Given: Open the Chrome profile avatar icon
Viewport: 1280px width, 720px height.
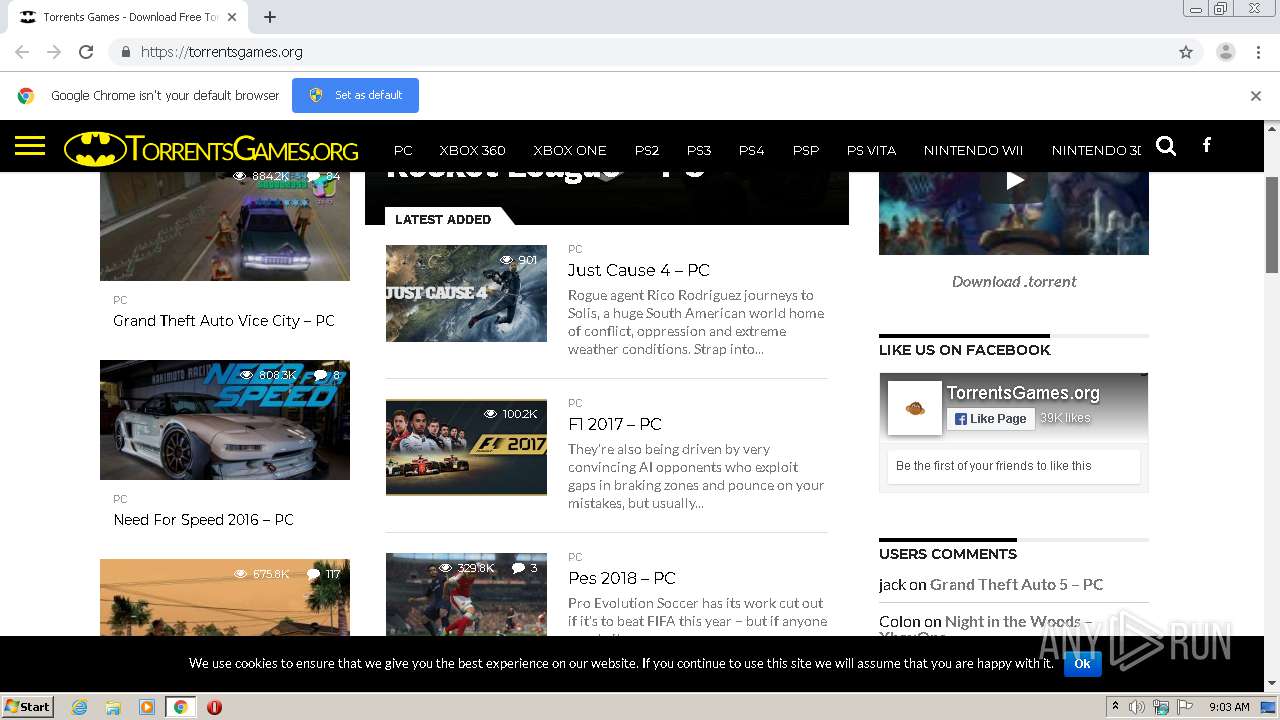Looking at the screenshot, I should [x=1226, y=52].
